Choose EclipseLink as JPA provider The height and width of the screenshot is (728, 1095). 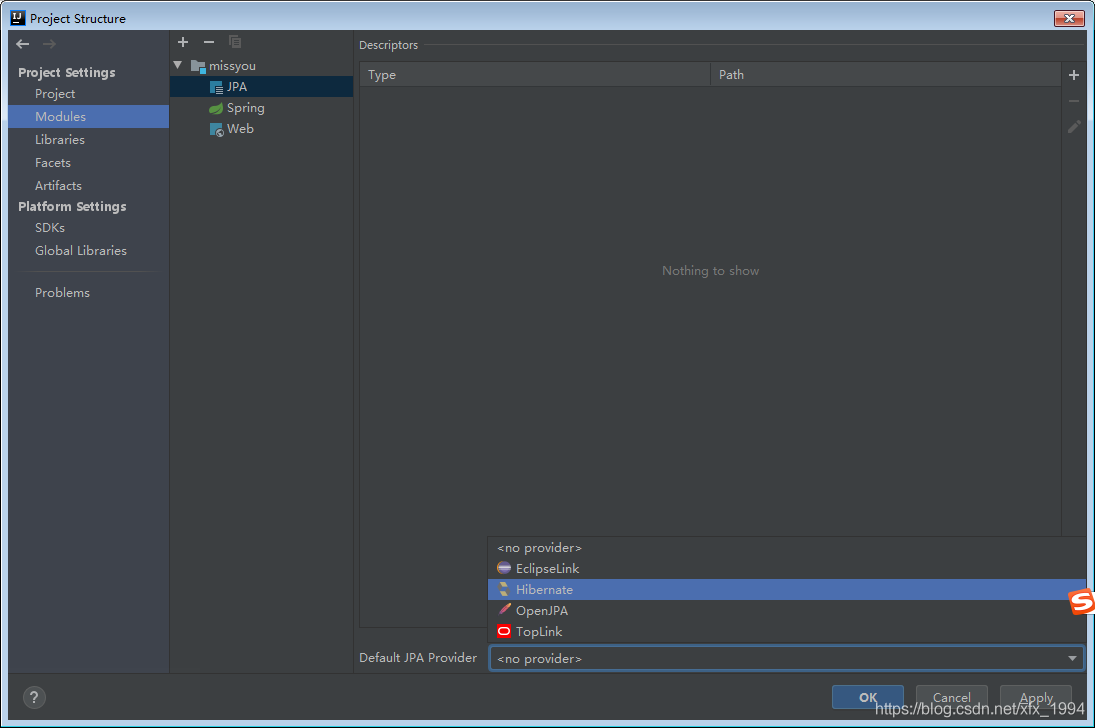[787, 569]
